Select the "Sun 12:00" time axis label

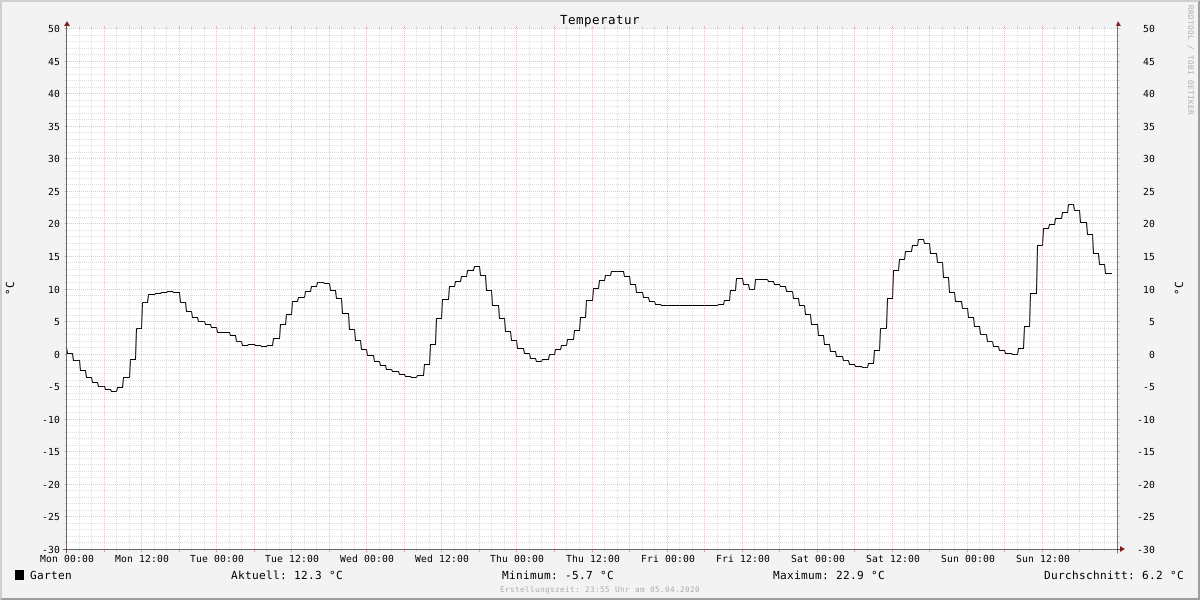(x=1043, y=559)
